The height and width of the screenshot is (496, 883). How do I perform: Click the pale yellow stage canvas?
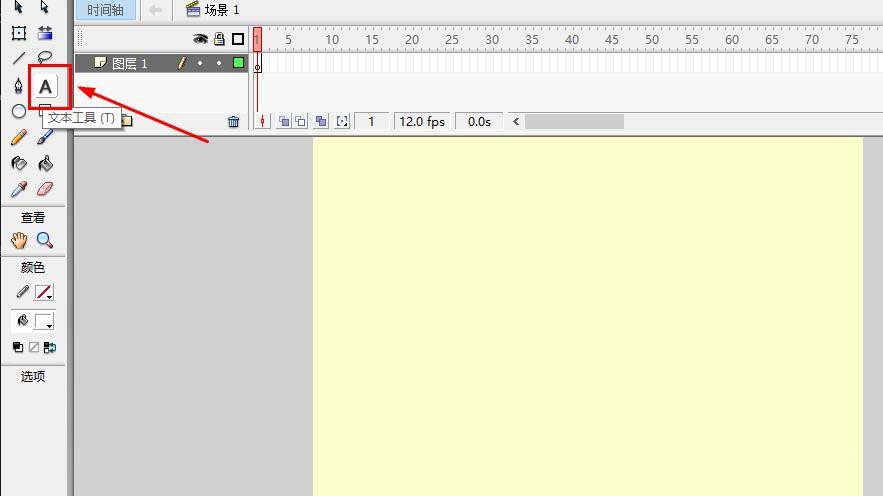coord(588,316)
